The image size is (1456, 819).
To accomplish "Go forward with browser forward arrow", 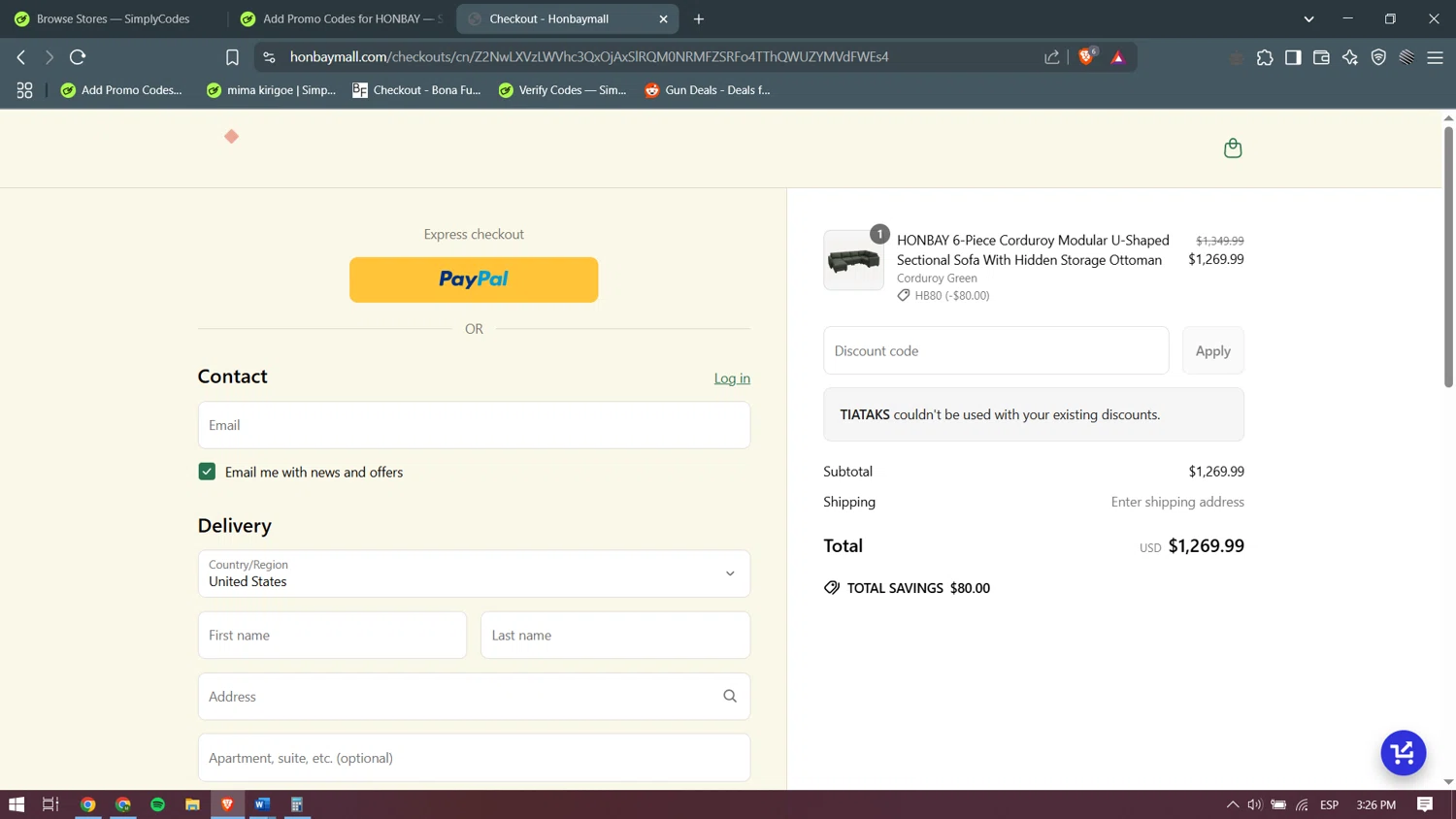I will coord(49,57).
